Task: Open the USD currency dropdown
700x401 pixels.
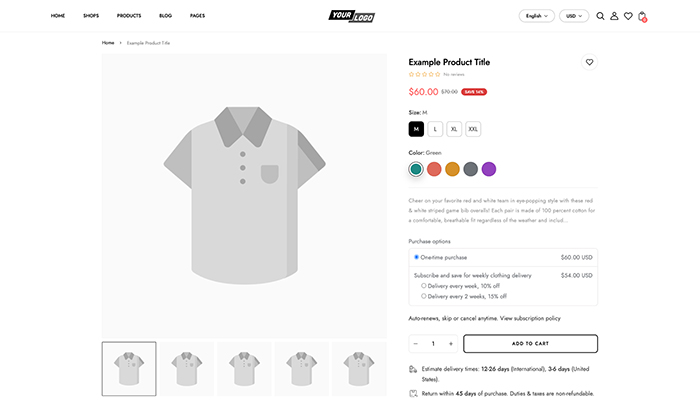Action: [574, 16]
